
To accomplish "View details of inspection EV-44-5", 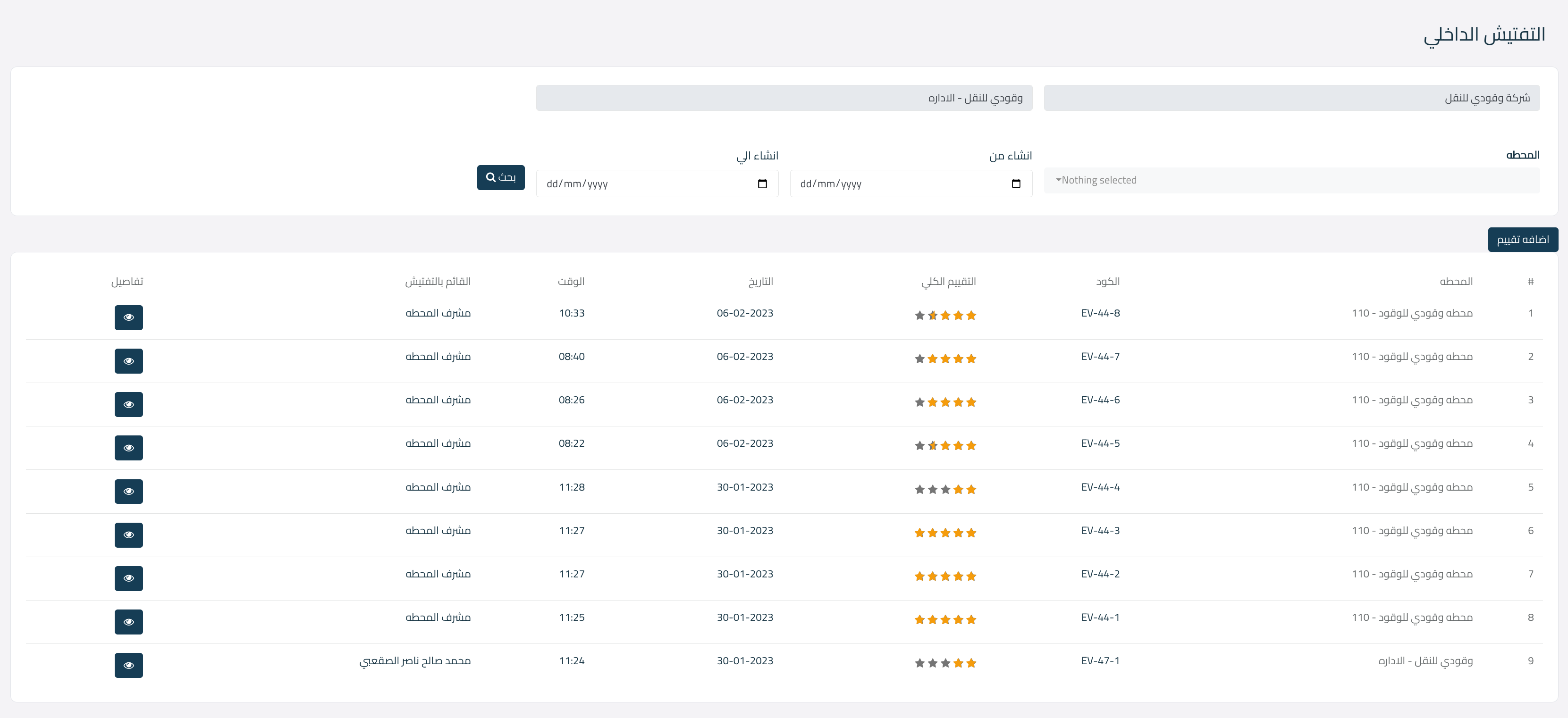I will (x=128, y=448).
